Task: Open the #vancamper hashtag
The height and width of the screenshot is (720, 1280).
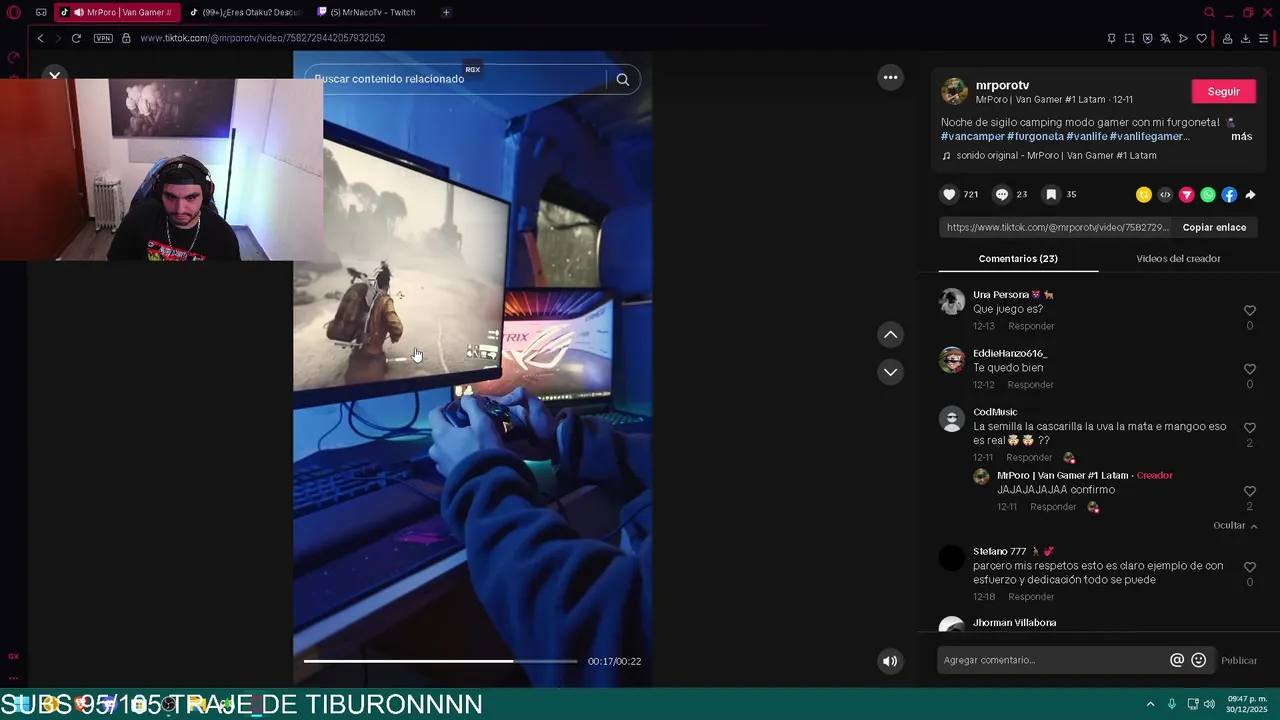Action: pyautogui.click(x=972, y=136)
